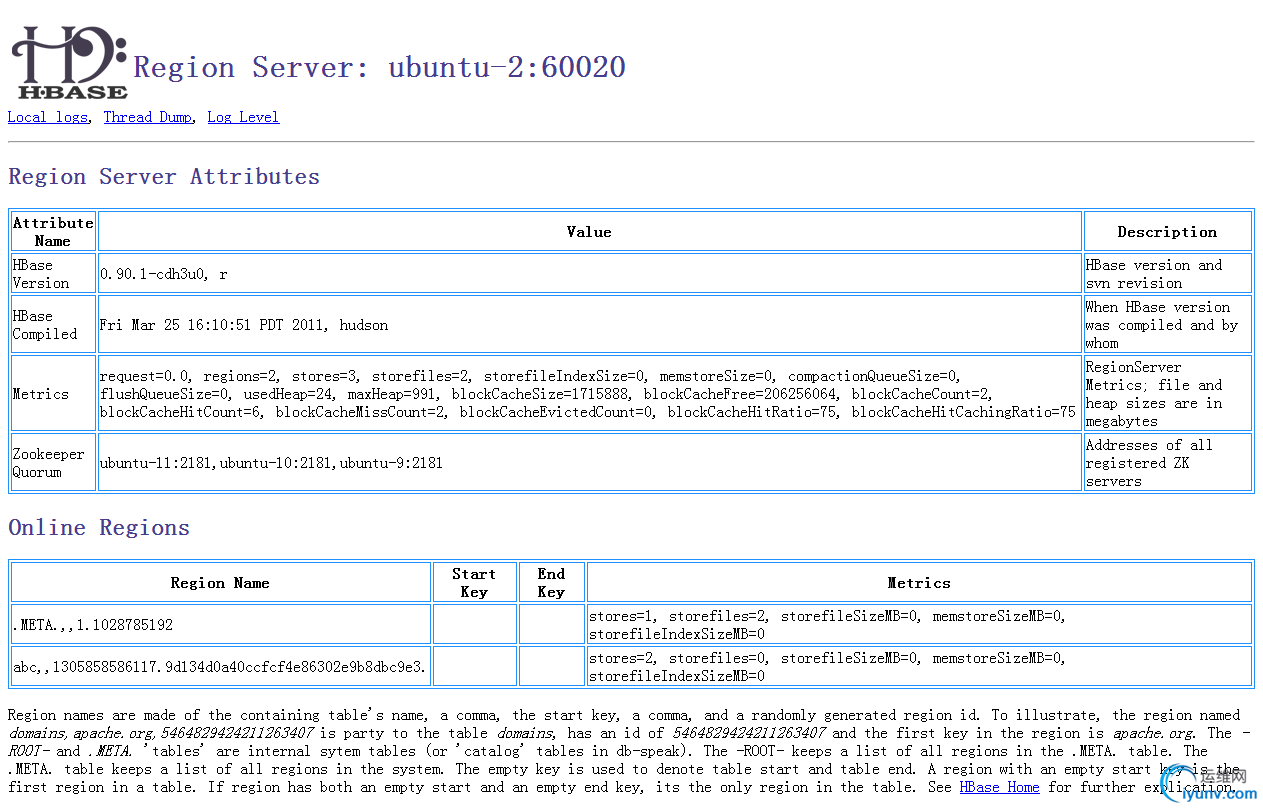
Task: Click the Region Server Attributes heading
Action: (x=164, y=177)
